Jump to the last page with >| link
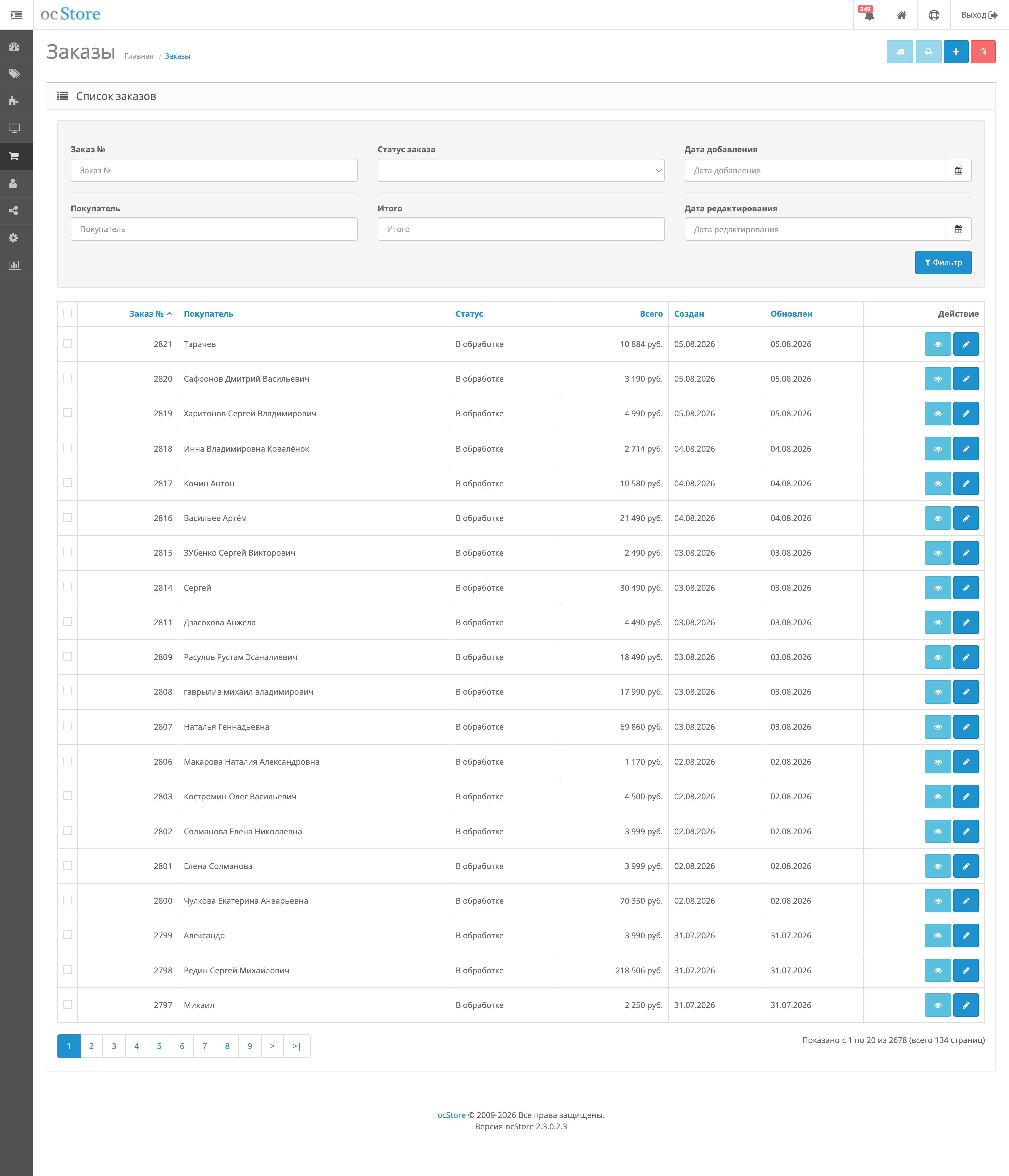The width and height of the screenshot is (1009, 1176). pyautogui.click(x=297, y=1046)
